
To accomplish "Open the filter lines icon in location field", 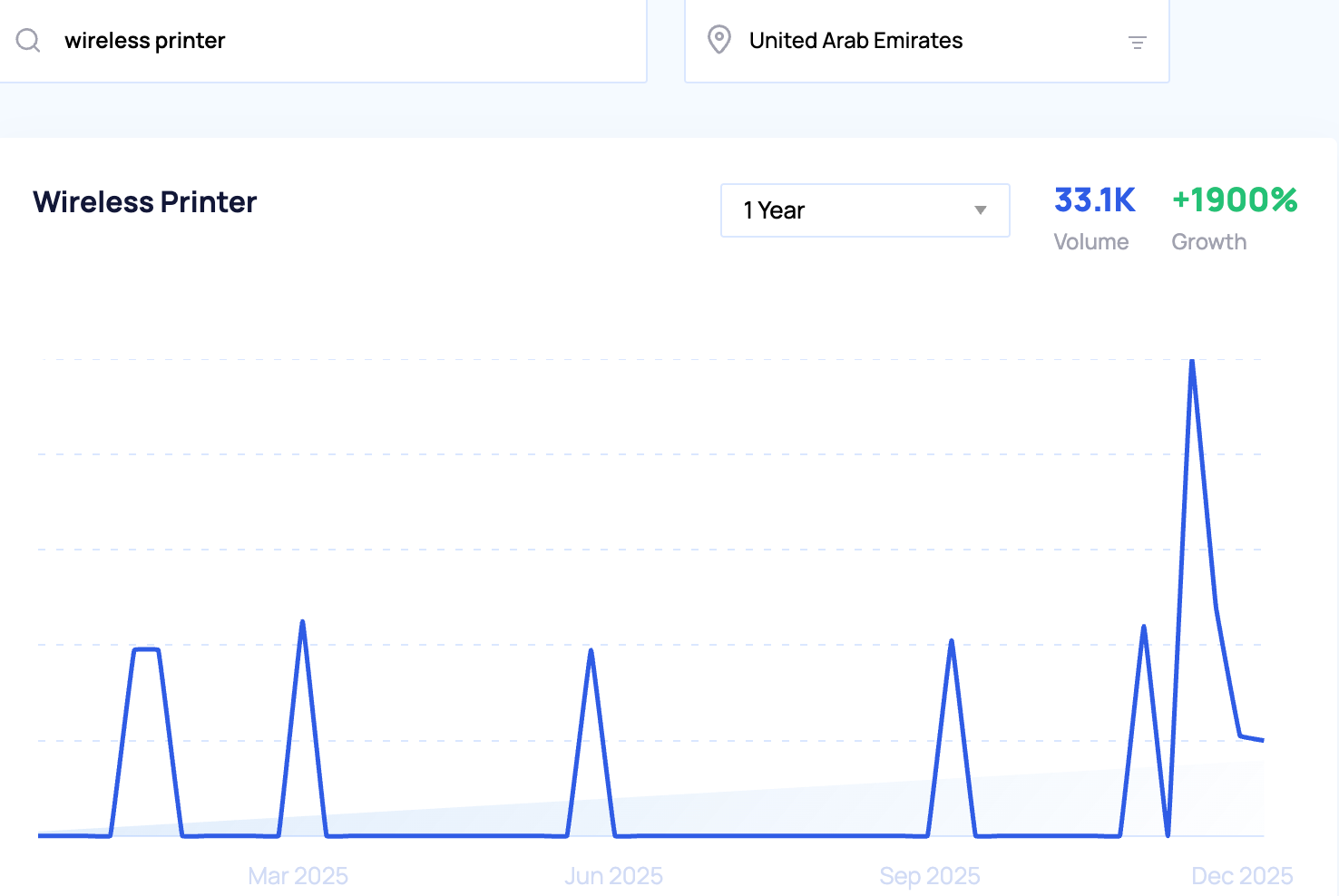I will click(1137, 42).
